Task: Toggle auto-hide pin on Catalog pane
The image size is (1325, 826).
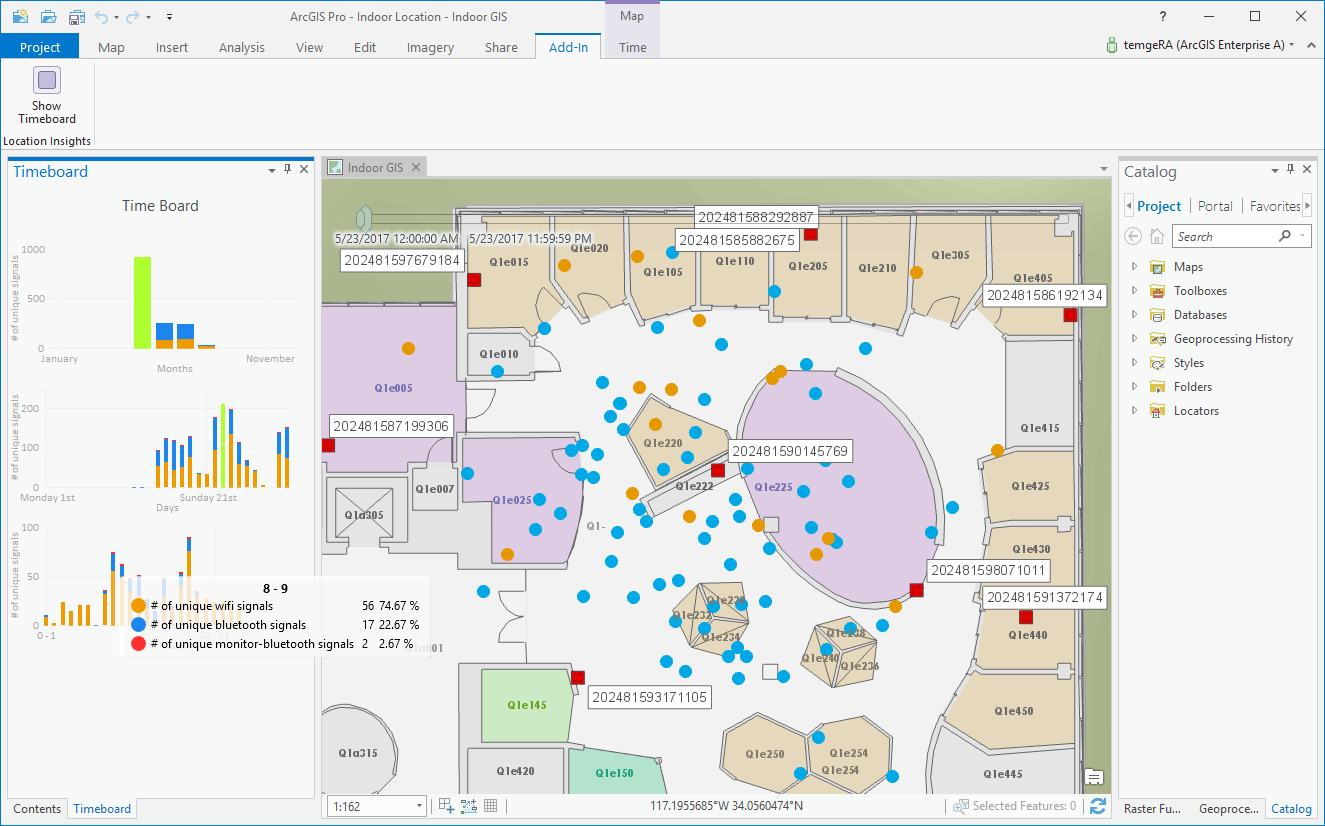Action: [x=1291, y=170]
